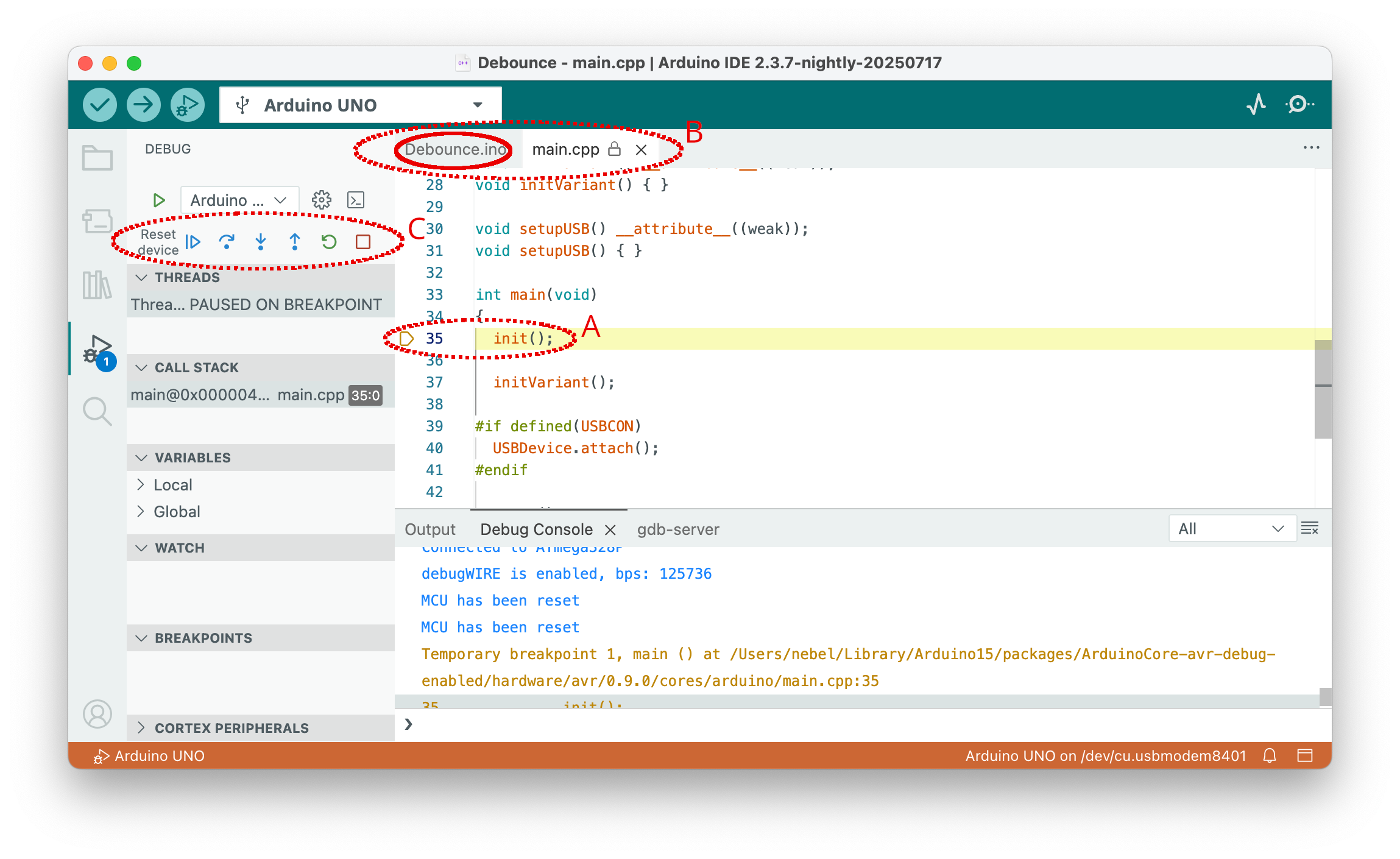Open the Arduino UNO board selector dropdown
Screen dimensions: 1400x859
coord(360,105)
